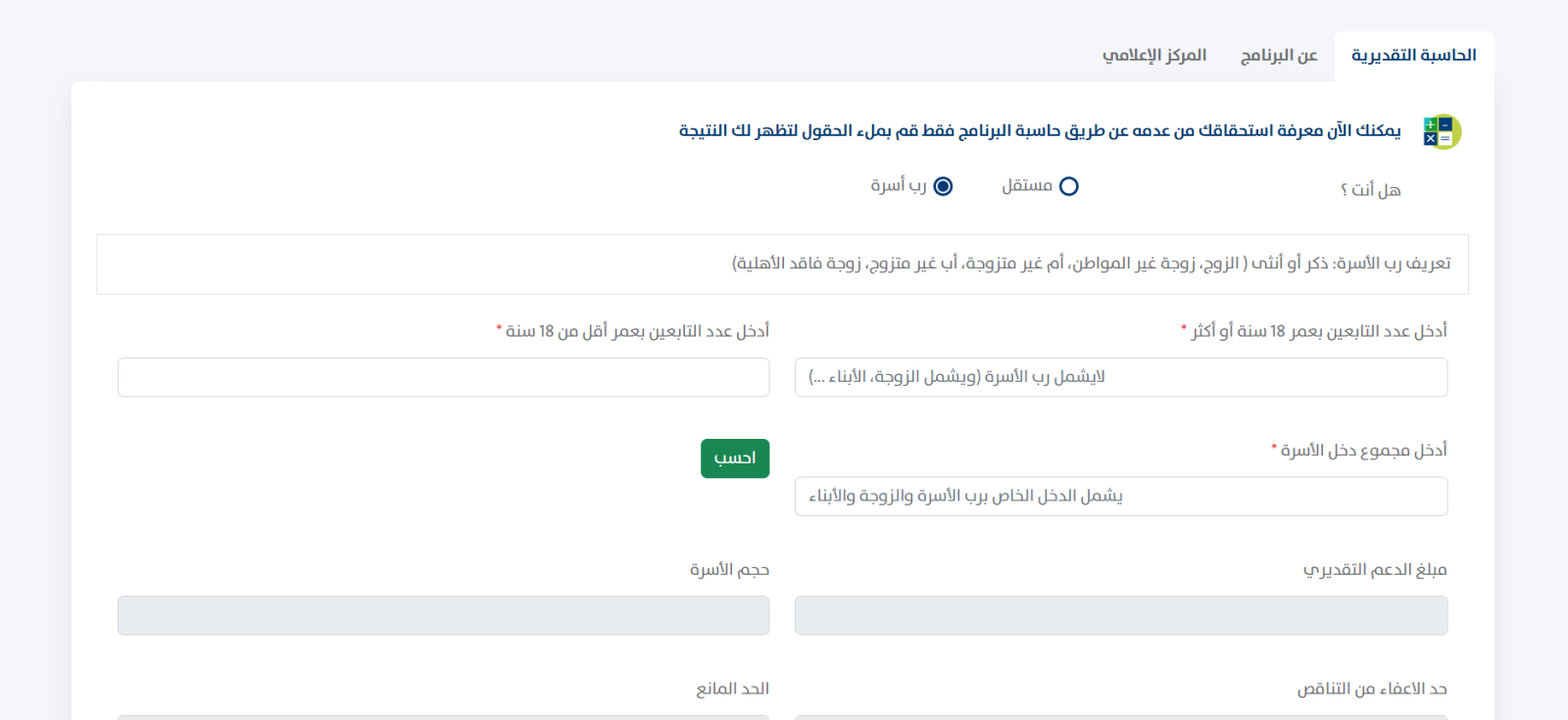Screen dimensions: 1568x720
Task: Click the أدخل مجموع دخل الأسرة label
Action: (1363, 450)
